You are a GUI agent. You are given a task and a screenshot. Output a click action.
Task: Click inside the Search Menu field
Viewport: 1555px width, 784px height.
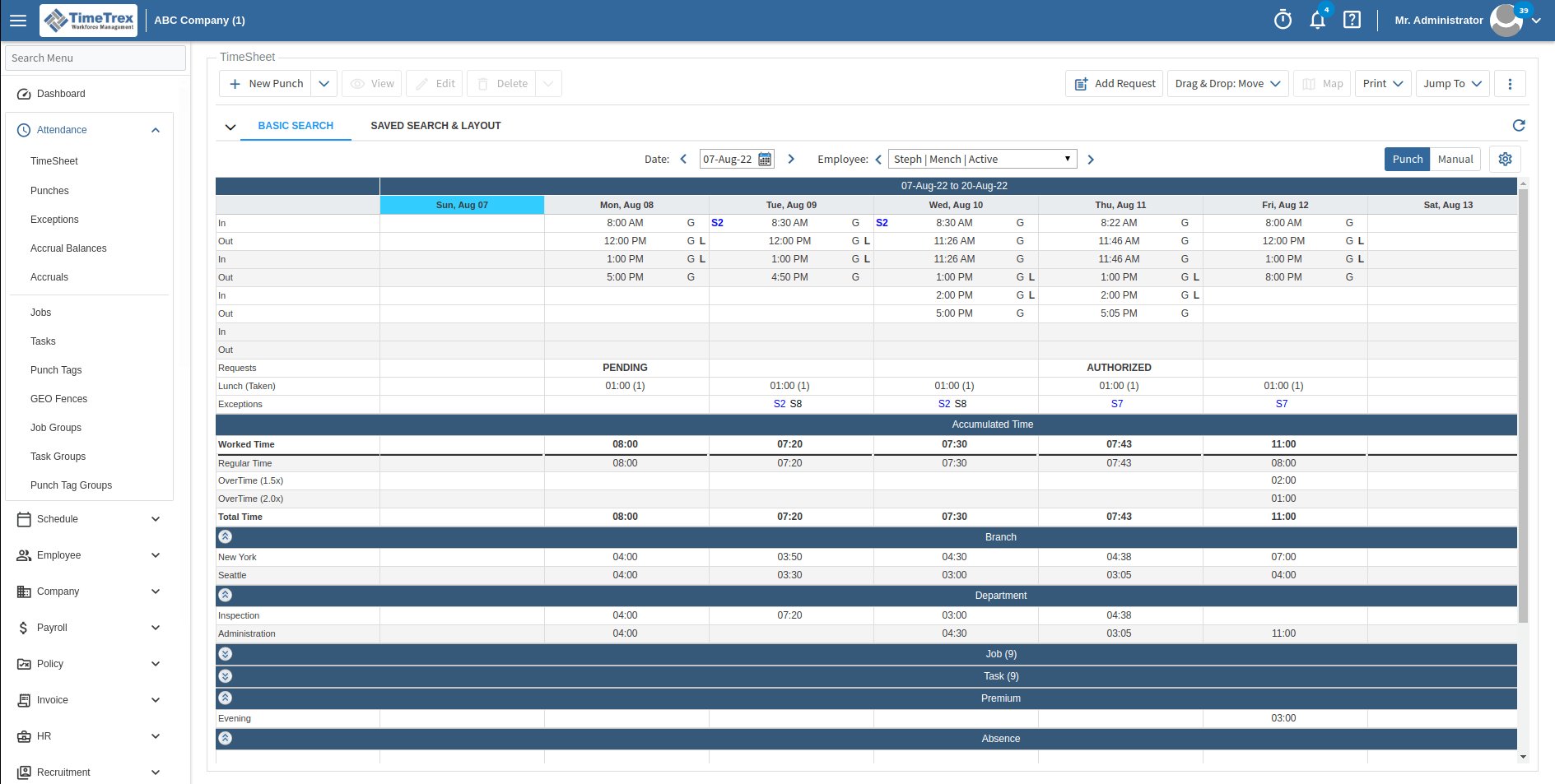point(95,58)
